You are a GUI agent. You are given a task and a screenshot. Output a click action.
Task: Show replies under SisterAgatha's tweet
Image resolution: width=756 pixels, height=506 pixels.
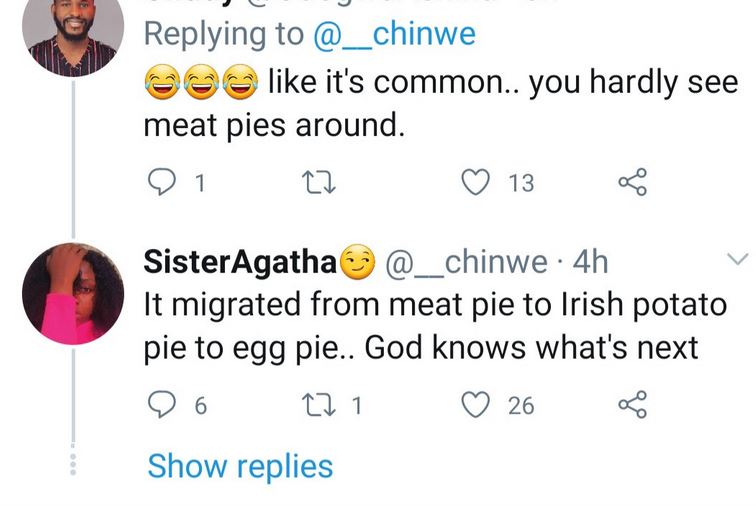pyautogui.click(x=240, y=465)
